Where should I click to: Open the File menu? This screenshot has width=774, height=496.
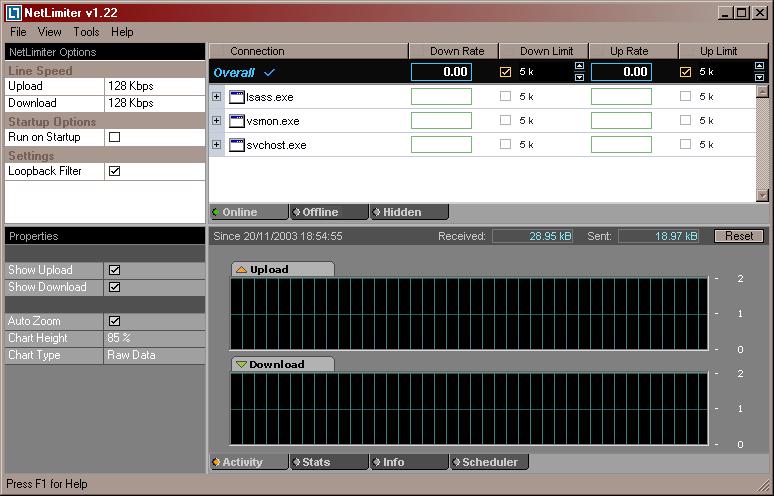click(18, 32)
